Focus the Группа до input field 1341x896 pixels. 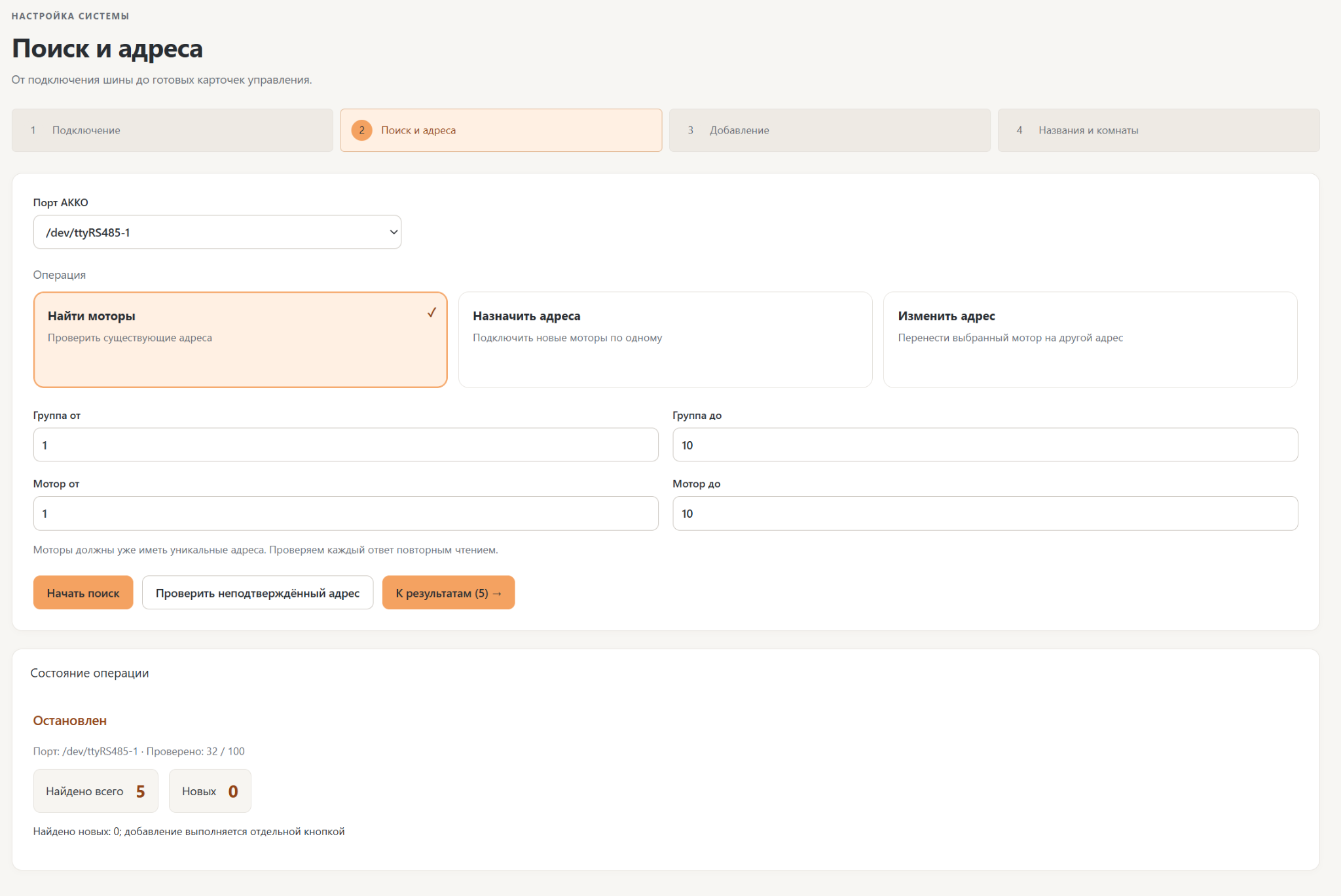click(x=985, y=445)
